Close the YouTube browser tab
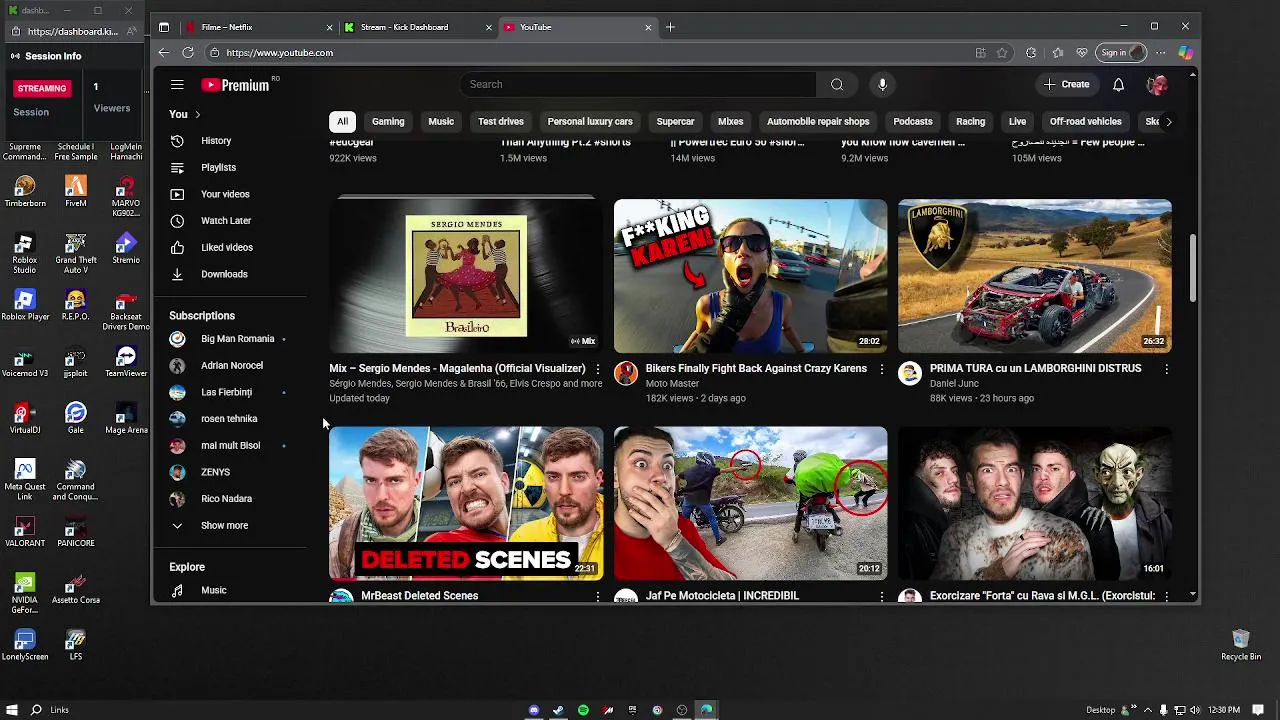Screen dimensions: 1280x720 (647, 27)
